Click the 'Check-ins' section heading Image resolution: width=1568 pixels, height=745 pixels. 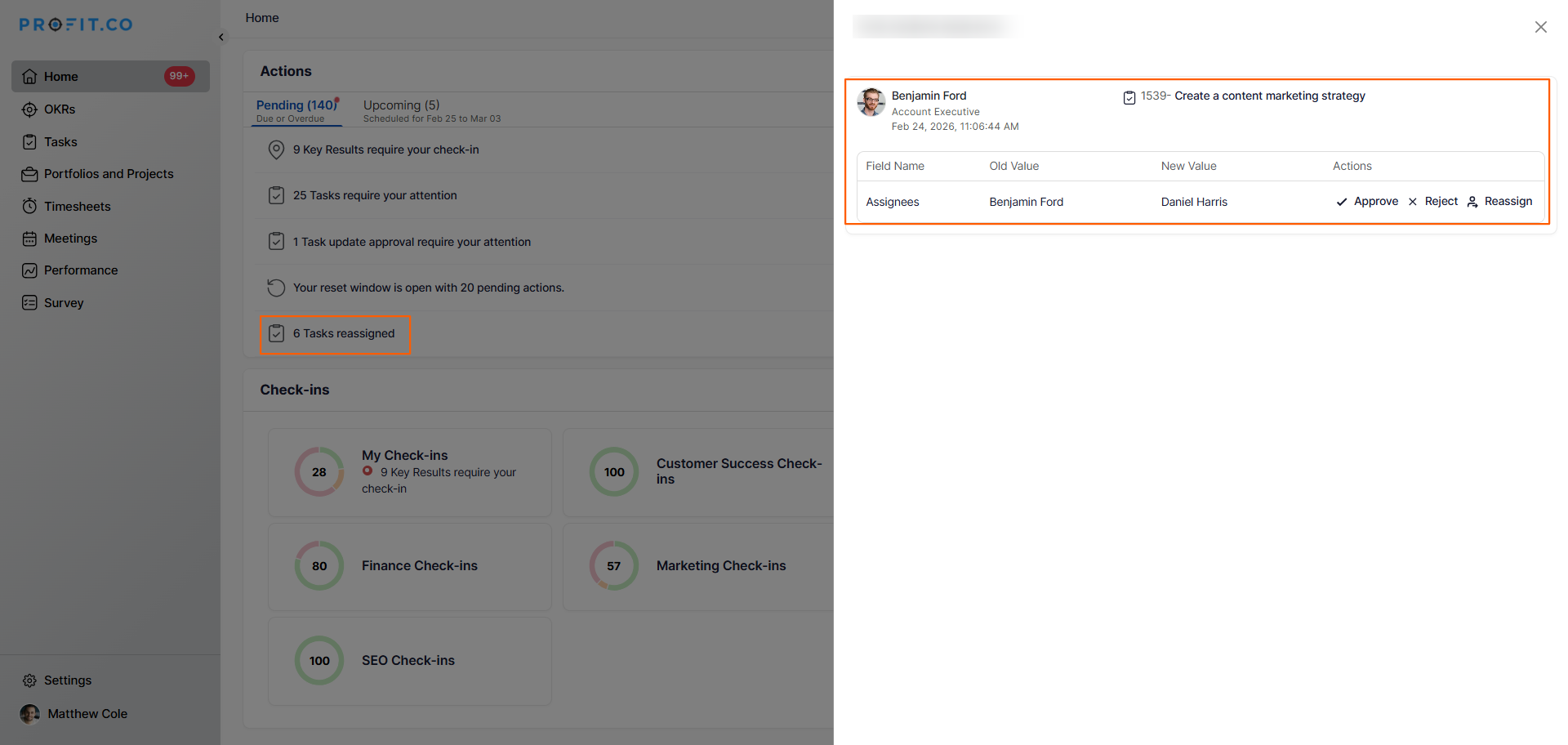point(295,390)
